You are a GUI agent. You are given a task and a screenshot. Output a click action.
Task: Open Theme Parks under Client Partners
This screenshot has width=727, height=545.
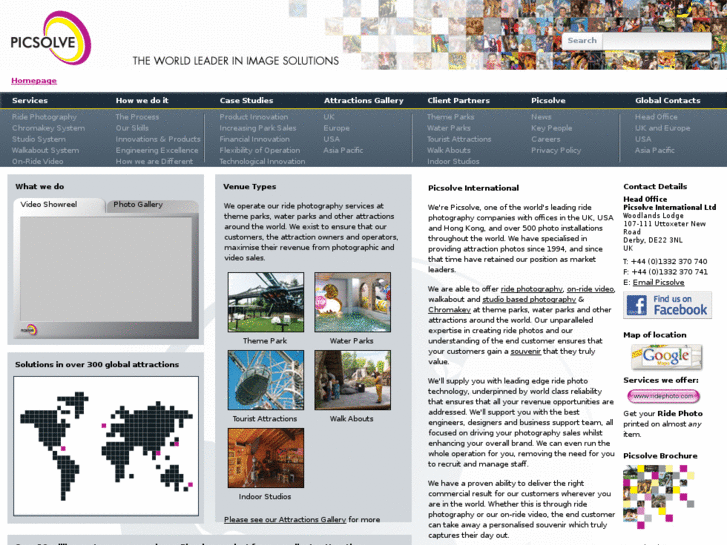coord(451,117)
